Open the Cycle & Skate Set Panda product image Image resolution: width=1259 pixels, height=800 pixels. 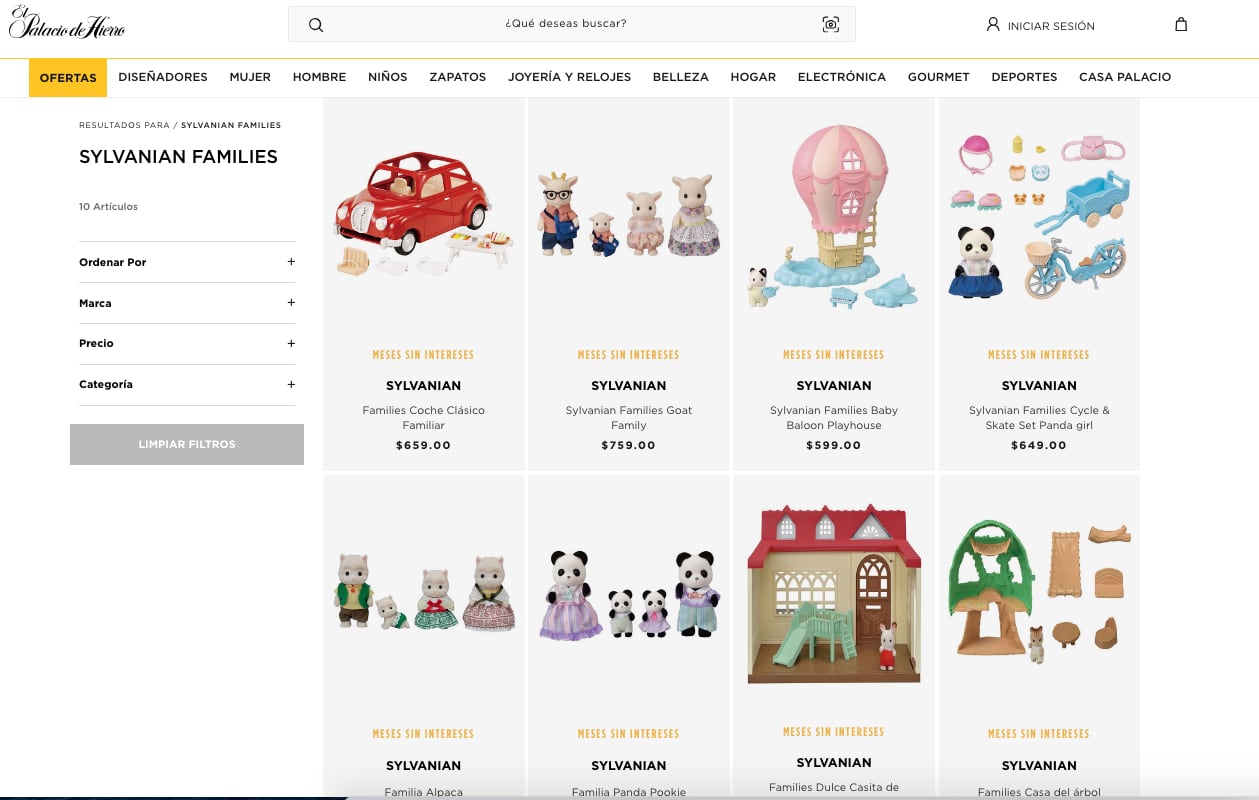tap(1039, 215)
